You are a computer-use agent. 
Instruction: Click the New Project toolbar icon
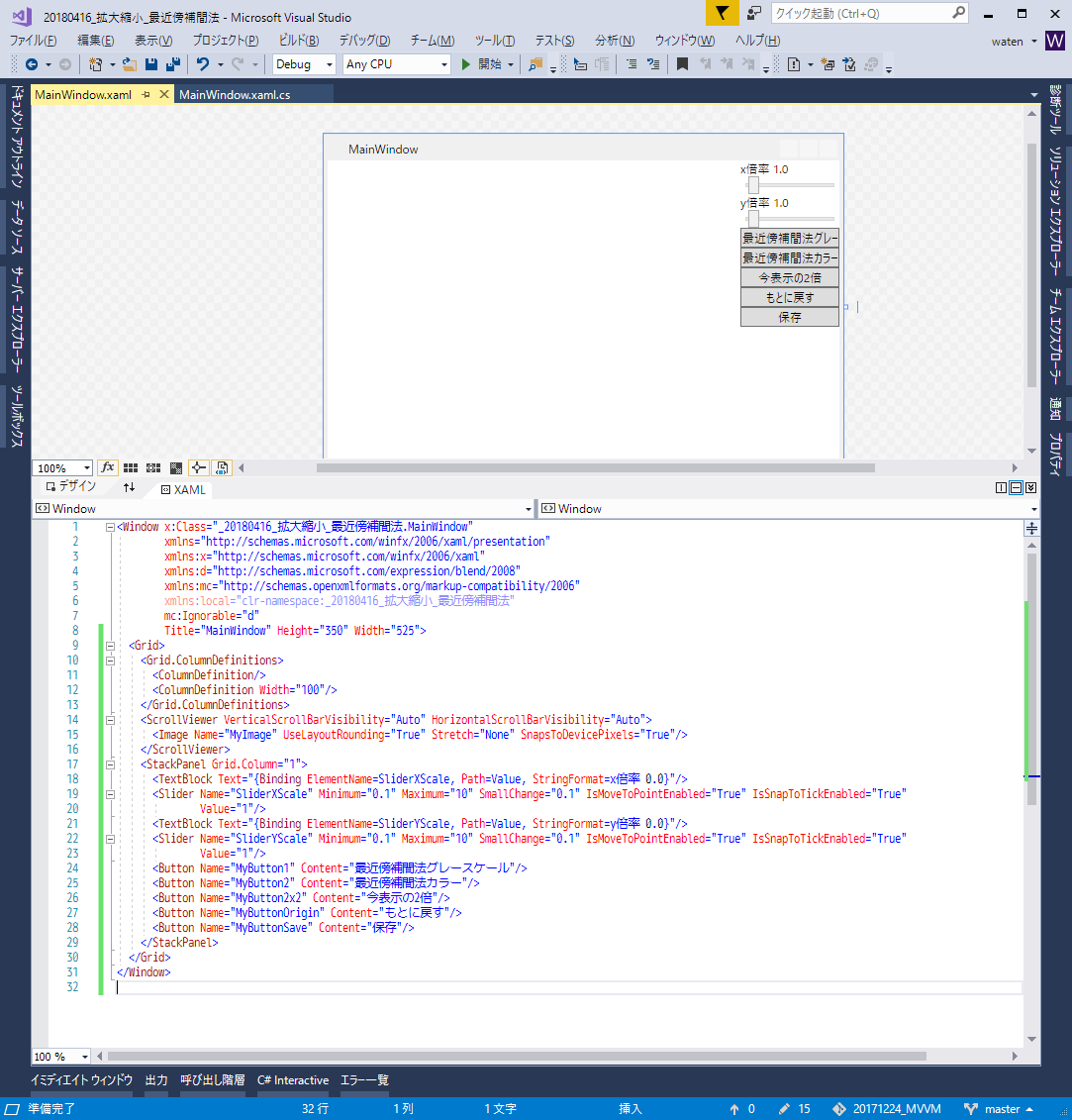pos(95,64)
